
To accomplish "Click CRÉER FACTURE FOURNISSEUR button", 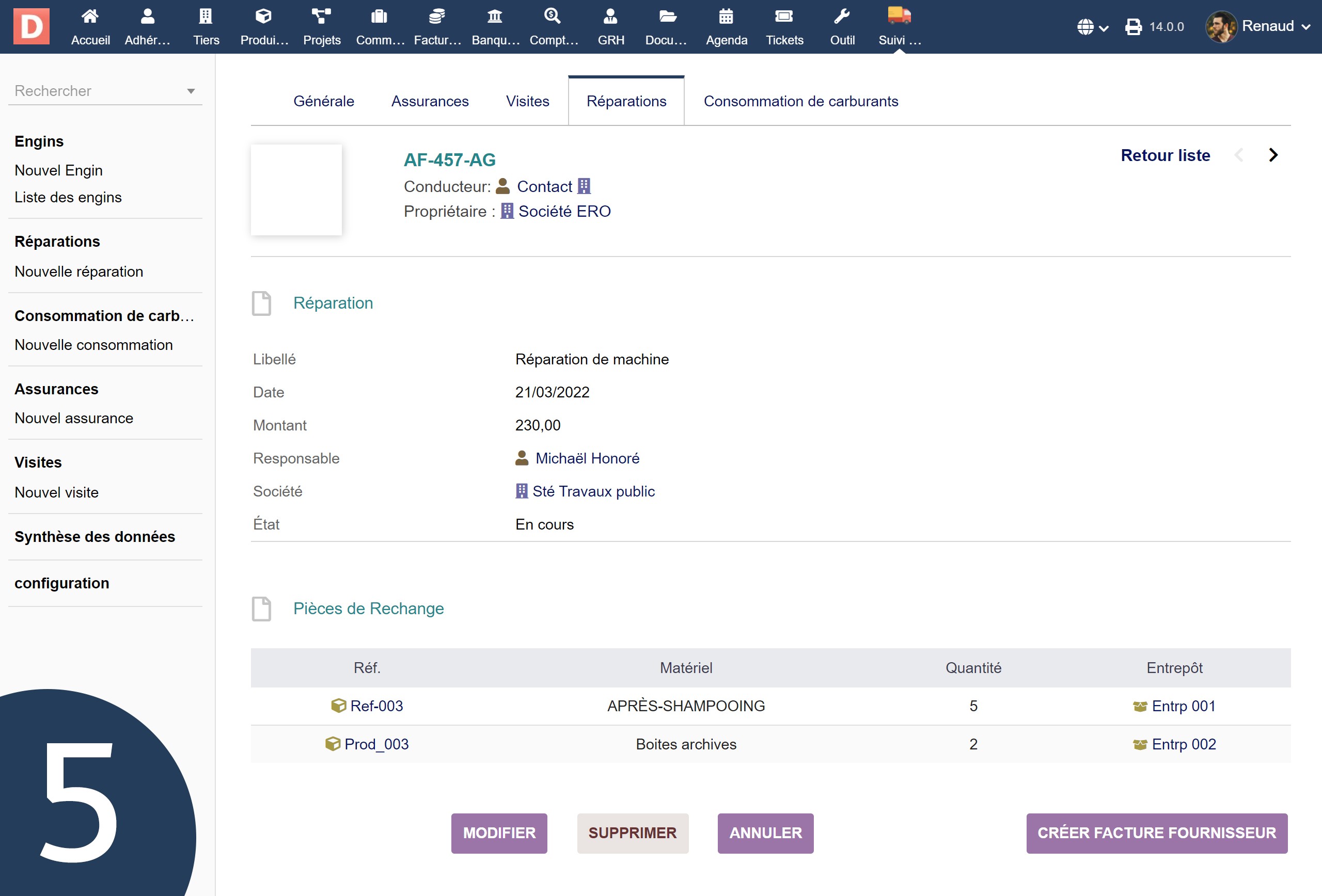I will coord(1156,833).
